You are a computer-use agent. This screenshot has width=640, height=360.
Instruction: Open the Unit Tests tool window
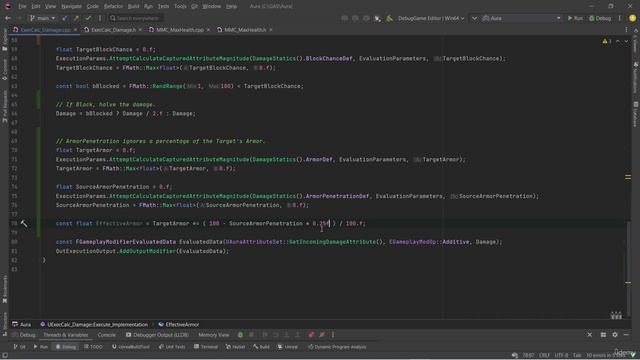[172, 347]
